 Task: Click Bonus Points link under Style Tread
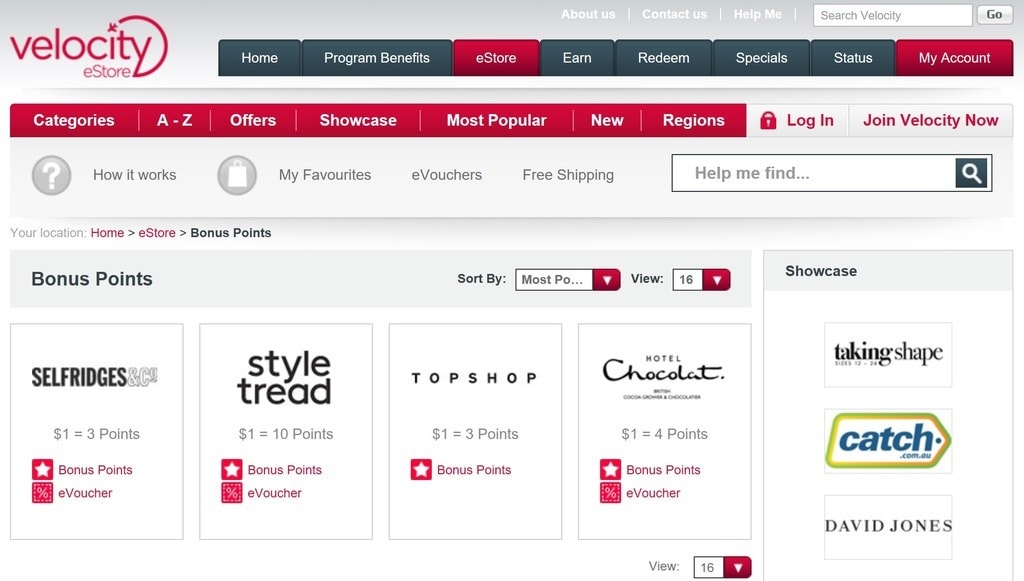click(x=285, y=470)
